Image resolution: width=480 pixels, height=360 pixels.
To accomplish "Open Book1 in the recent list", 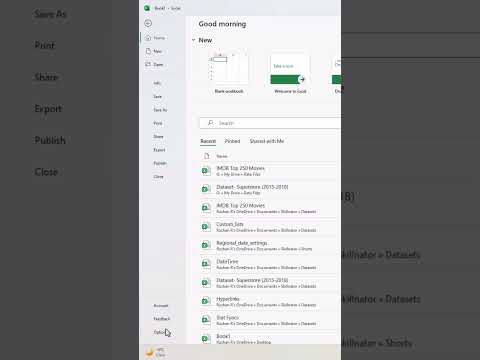I will 270,338.
